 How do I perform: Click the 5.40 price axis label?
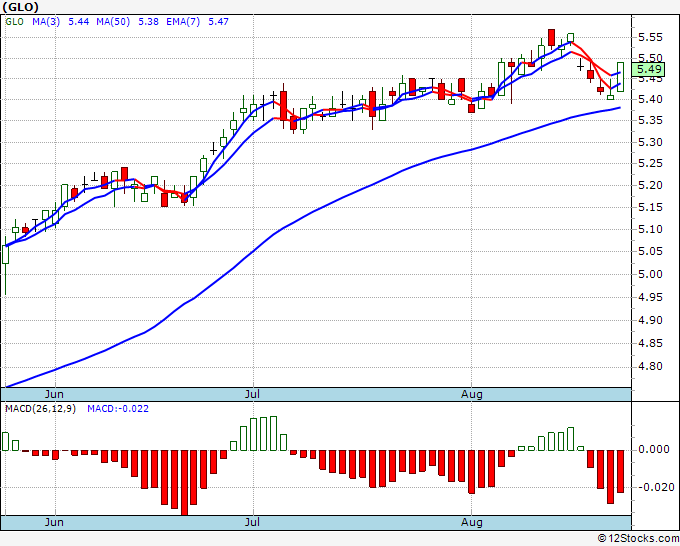(x=651, y=99)
